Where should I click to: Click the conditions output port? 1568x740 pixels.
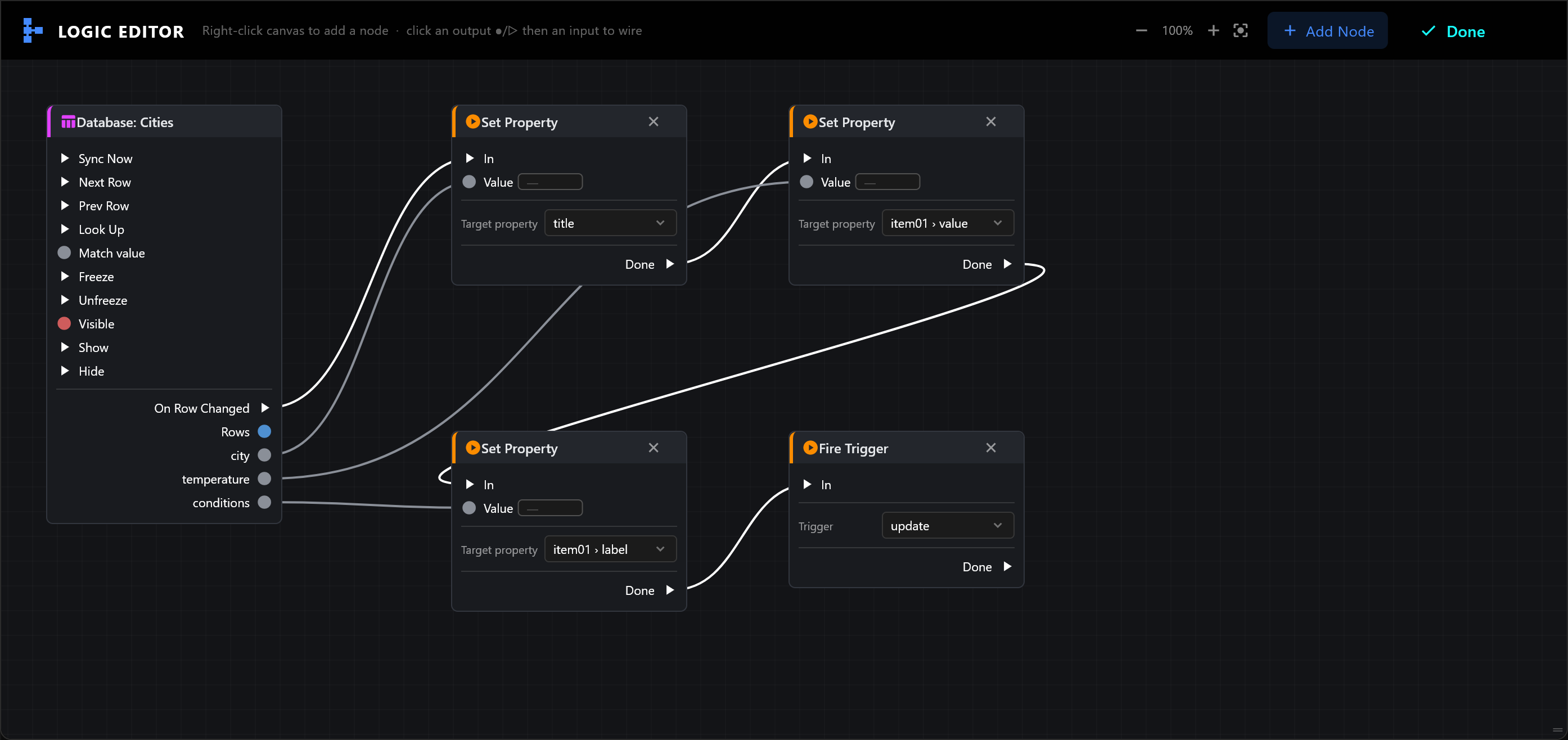point(264,503)
